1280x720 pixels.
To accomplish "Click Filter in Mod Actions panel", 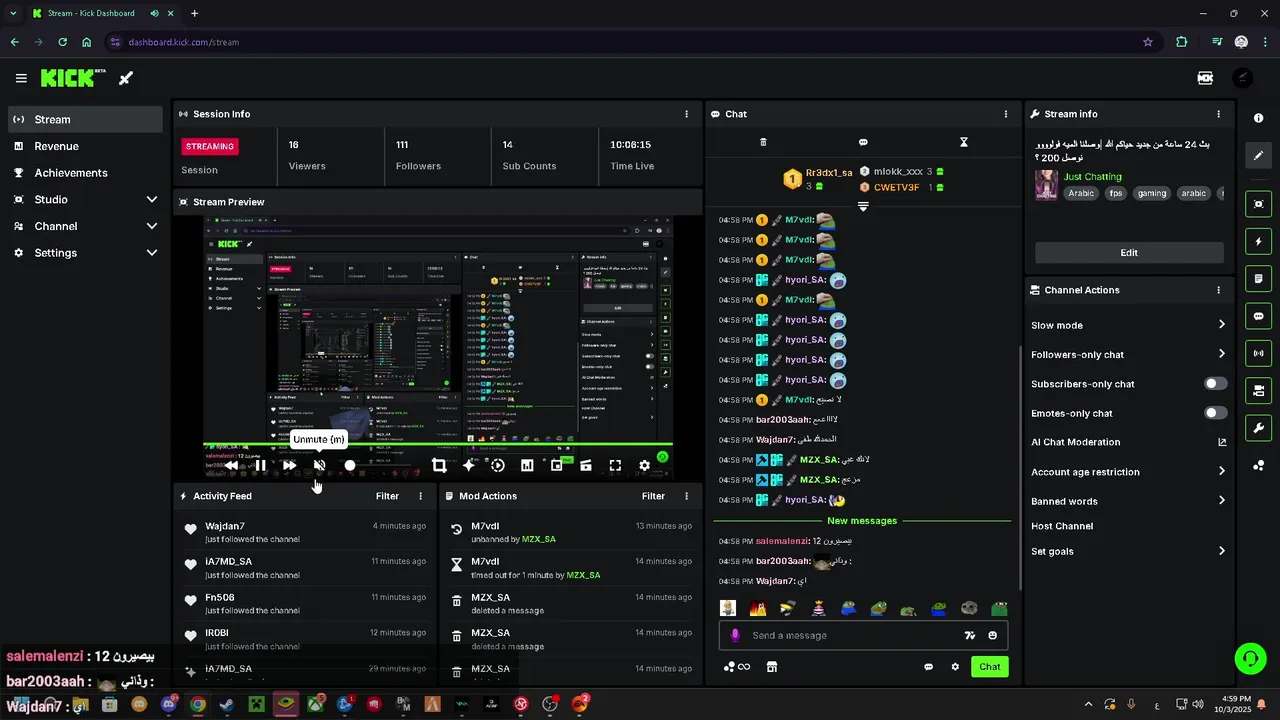I will [653, 496].
